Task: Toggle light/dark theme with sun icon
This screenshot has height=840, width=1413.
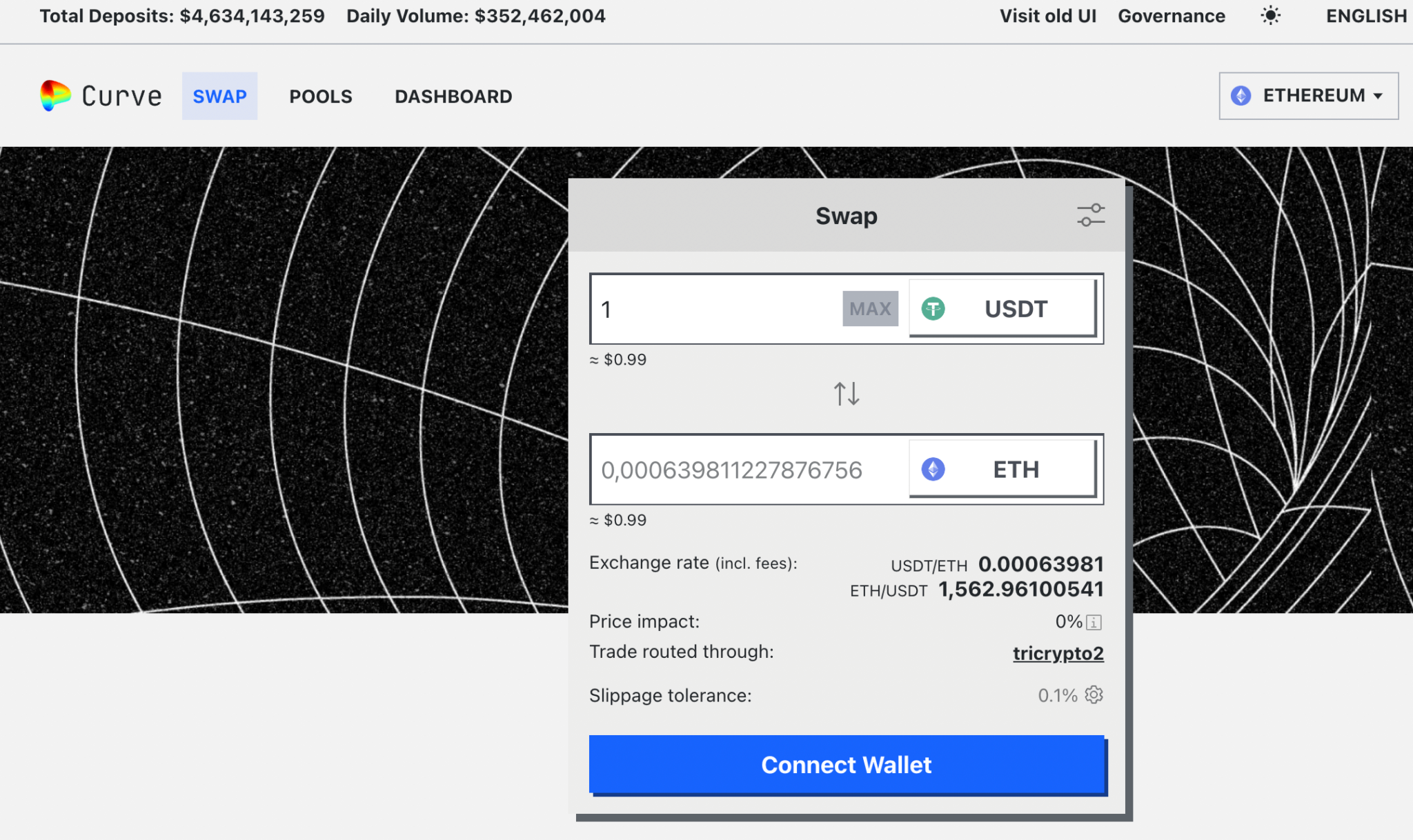Action: 1271,15
